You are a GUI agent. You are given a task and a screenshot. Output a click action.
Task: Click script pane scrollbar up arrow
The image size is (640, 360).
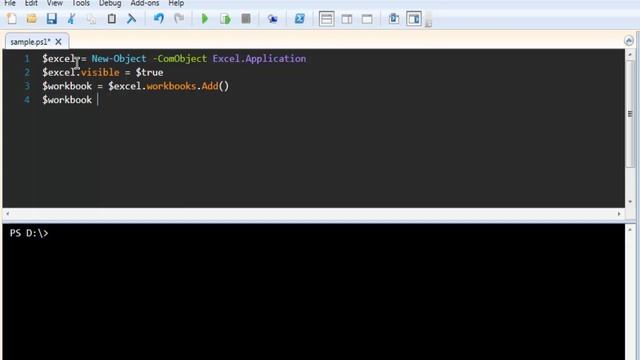click(x=630, y=54)
